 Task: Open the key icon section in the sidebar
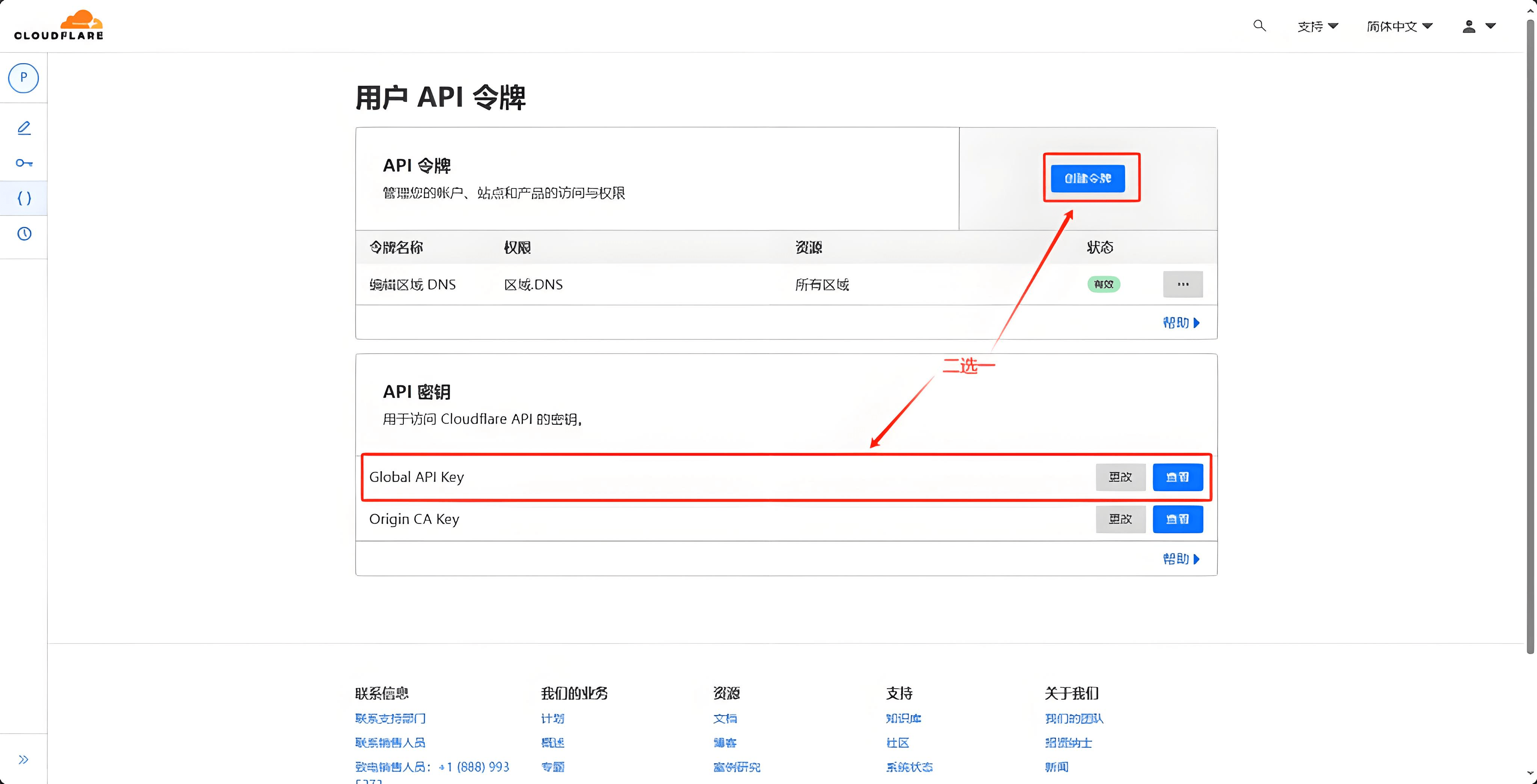[x=24, y=163]
